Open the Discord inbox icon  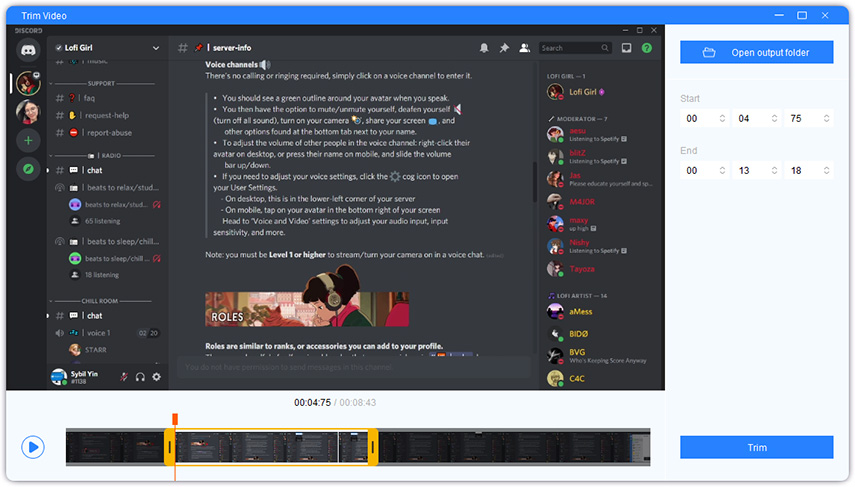tap(627, 48)
